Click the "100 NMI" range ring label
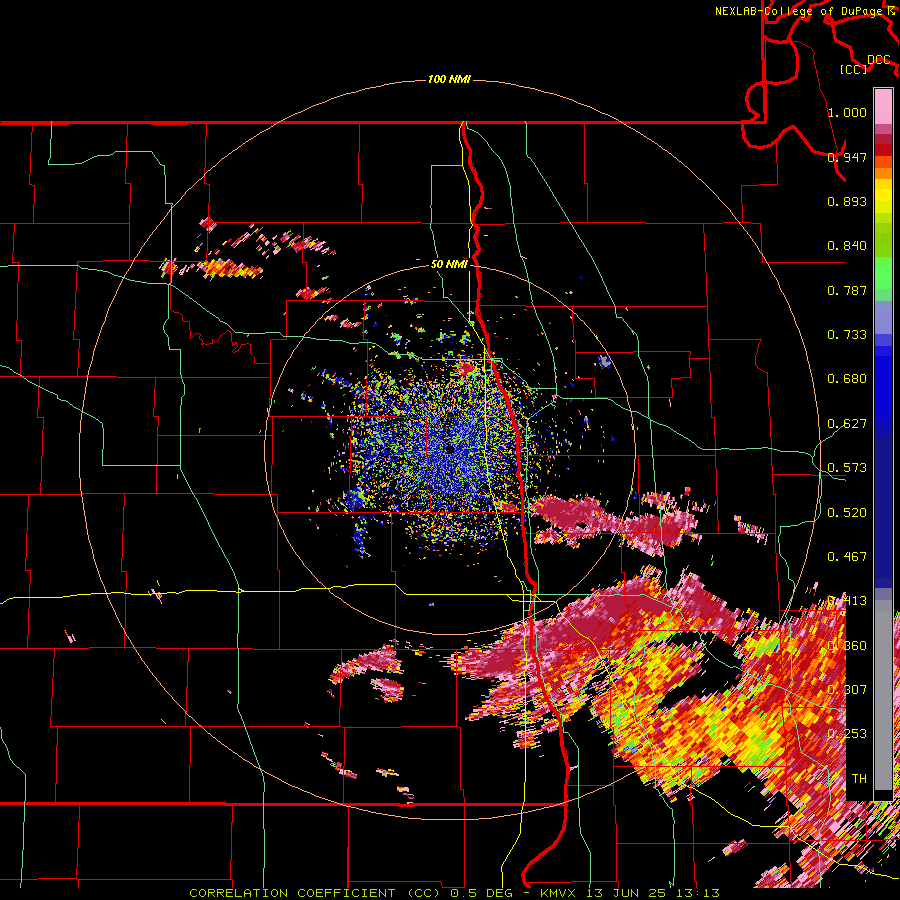The height and width of the screenshot is (900, 900). (449, 79)
